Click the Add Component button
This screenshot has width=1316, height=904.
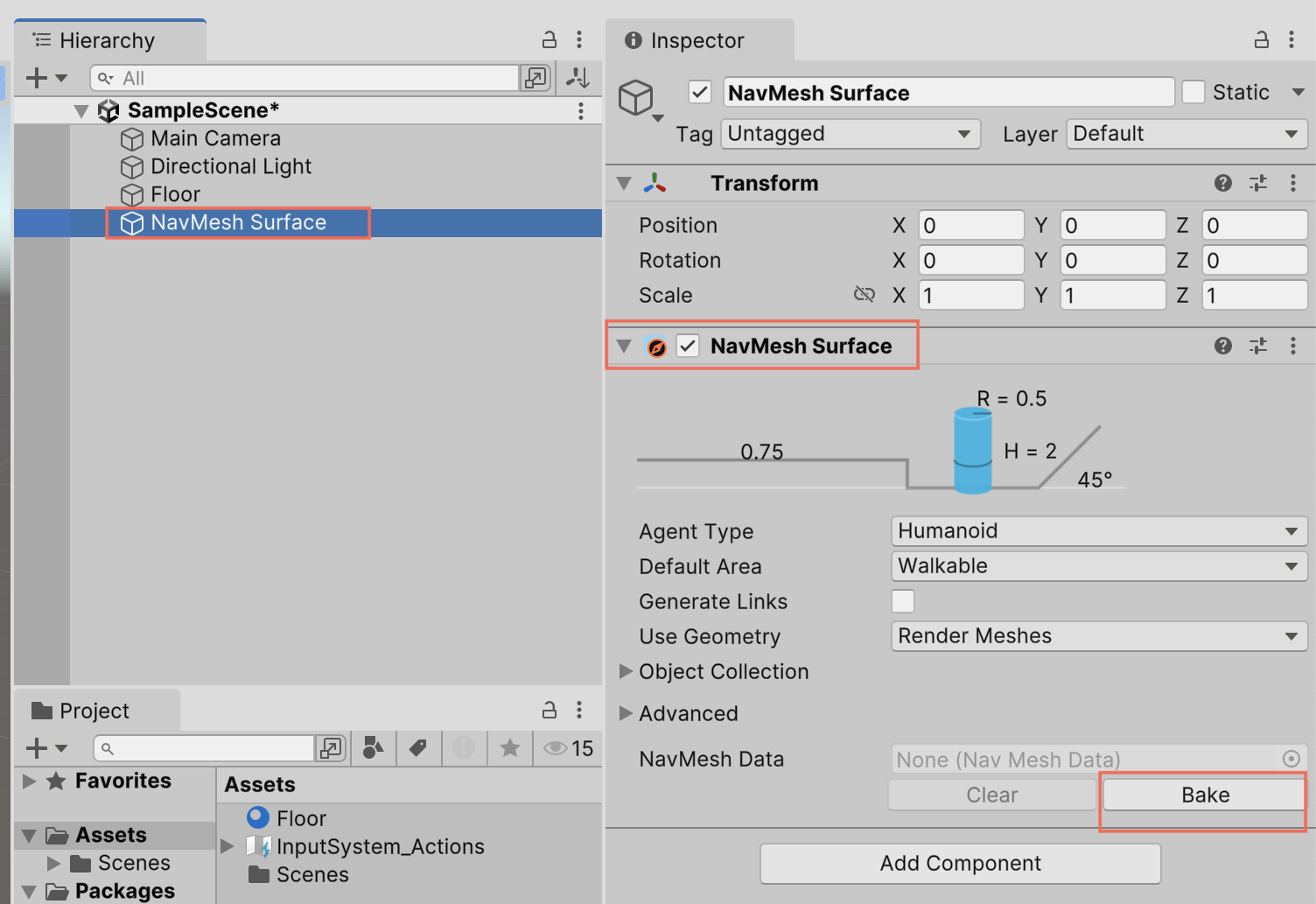(x=959, y=863)
